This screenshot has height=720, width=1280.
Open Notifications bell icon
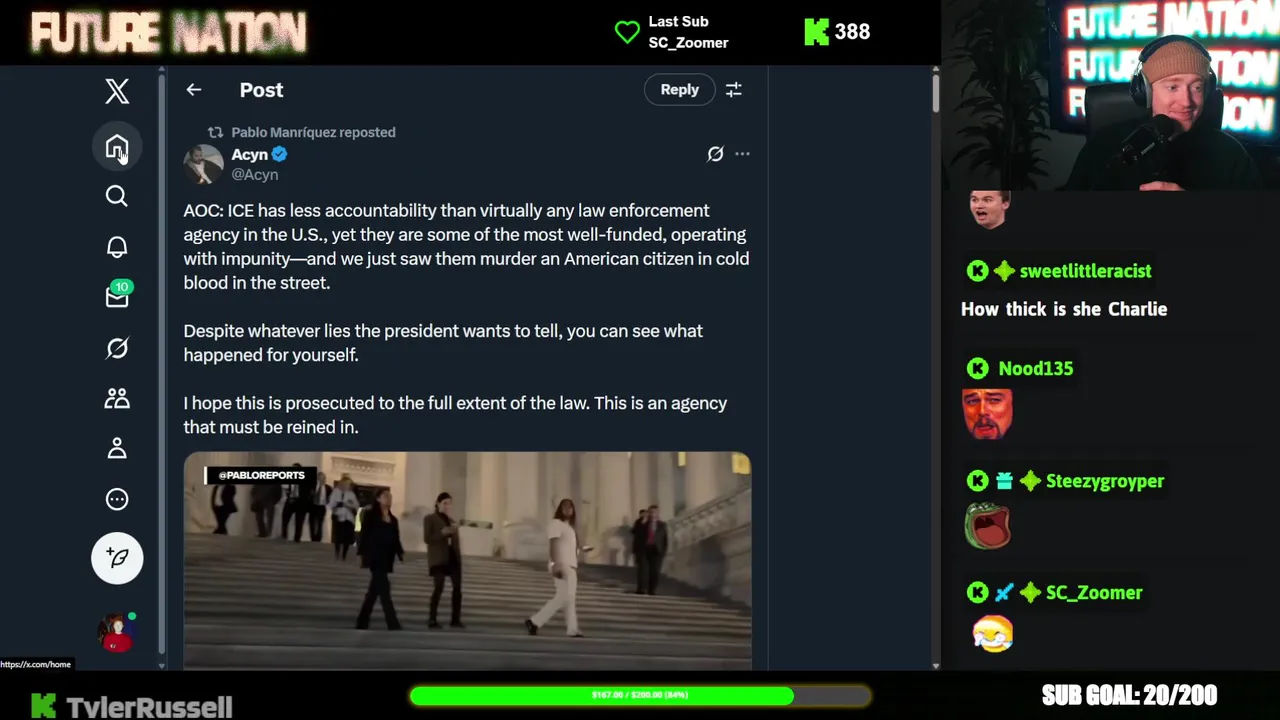point(117,247)
